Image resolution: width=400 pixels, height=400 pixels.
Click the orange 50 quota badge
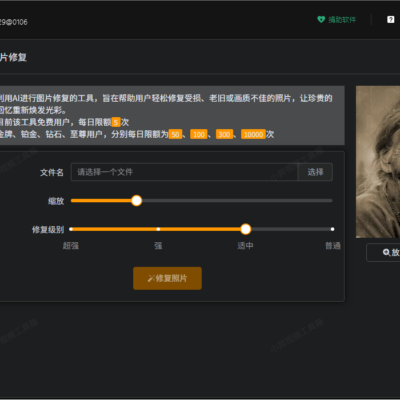click(x=175, y=134)
